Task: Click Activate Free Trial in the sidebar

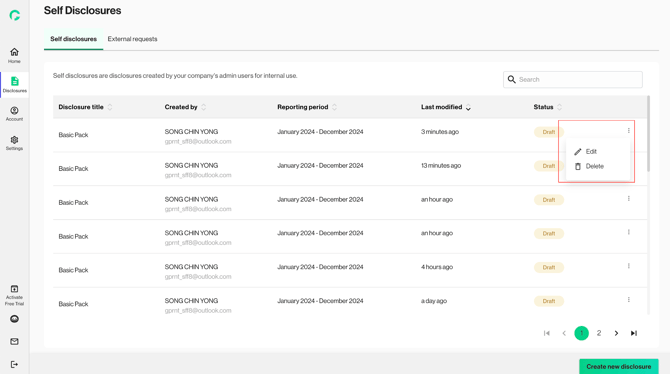Action: (14, 295)
